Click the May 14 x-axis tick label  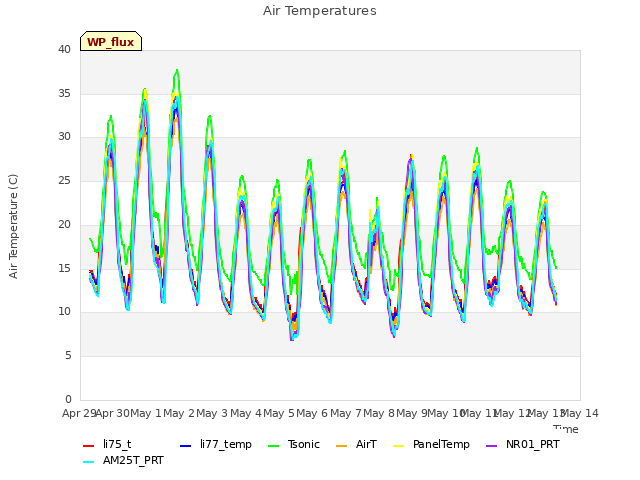point(580,413)
